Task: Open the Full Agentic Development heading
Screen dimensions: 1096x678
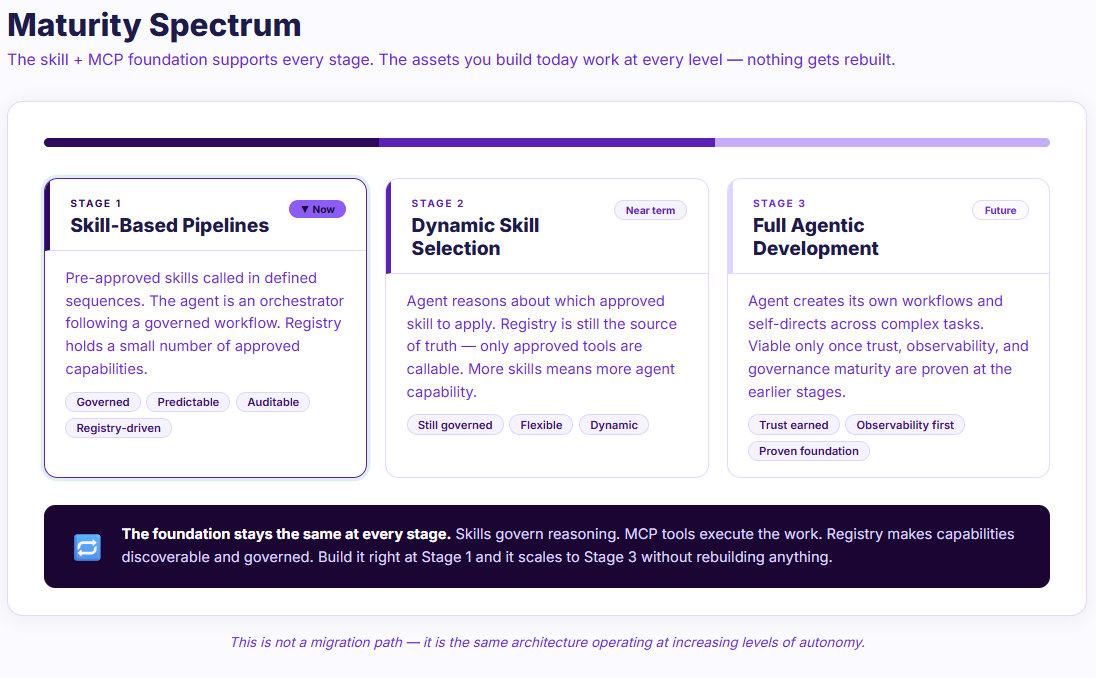Action: 816,237
